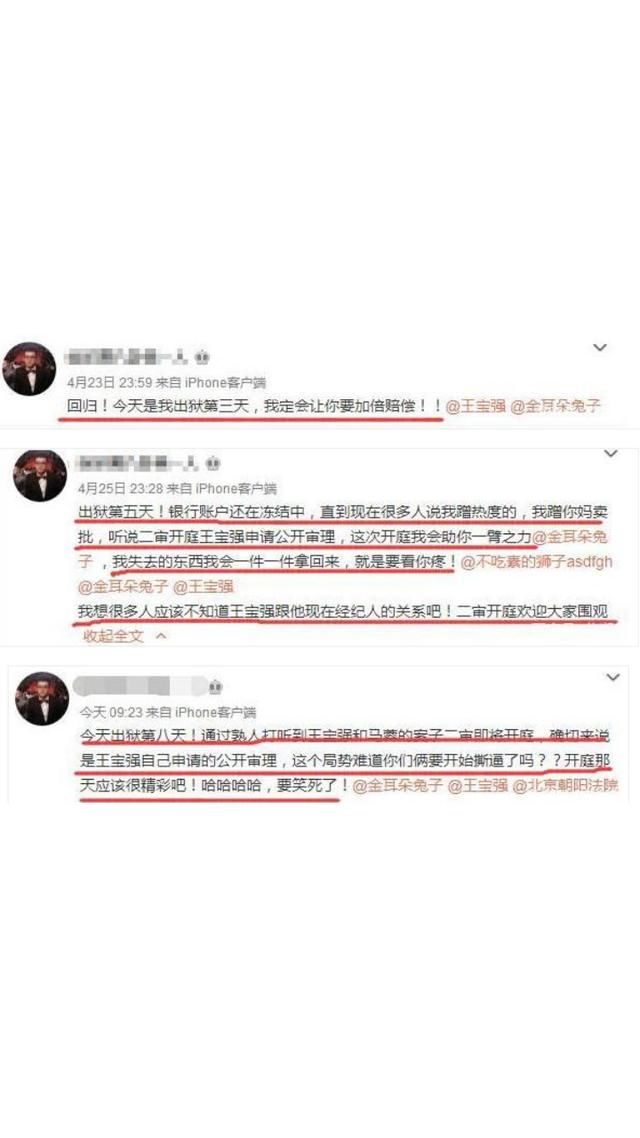640x1138 pixels.
Task: Open @金耳朵兔子 mention in first post
Action: (556, 407)
